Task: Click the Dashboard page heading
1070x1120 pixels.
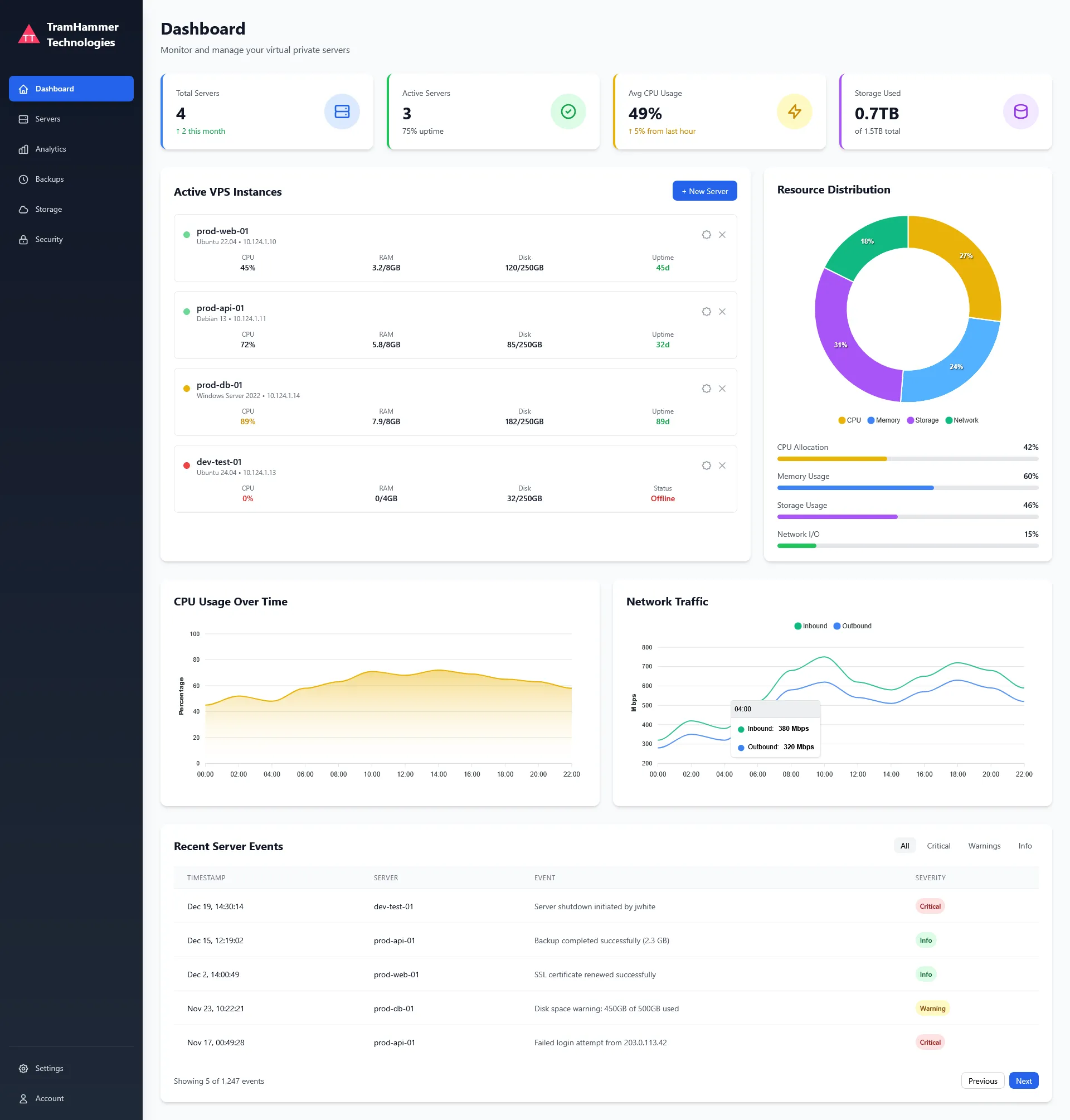Action: [203, 28]
